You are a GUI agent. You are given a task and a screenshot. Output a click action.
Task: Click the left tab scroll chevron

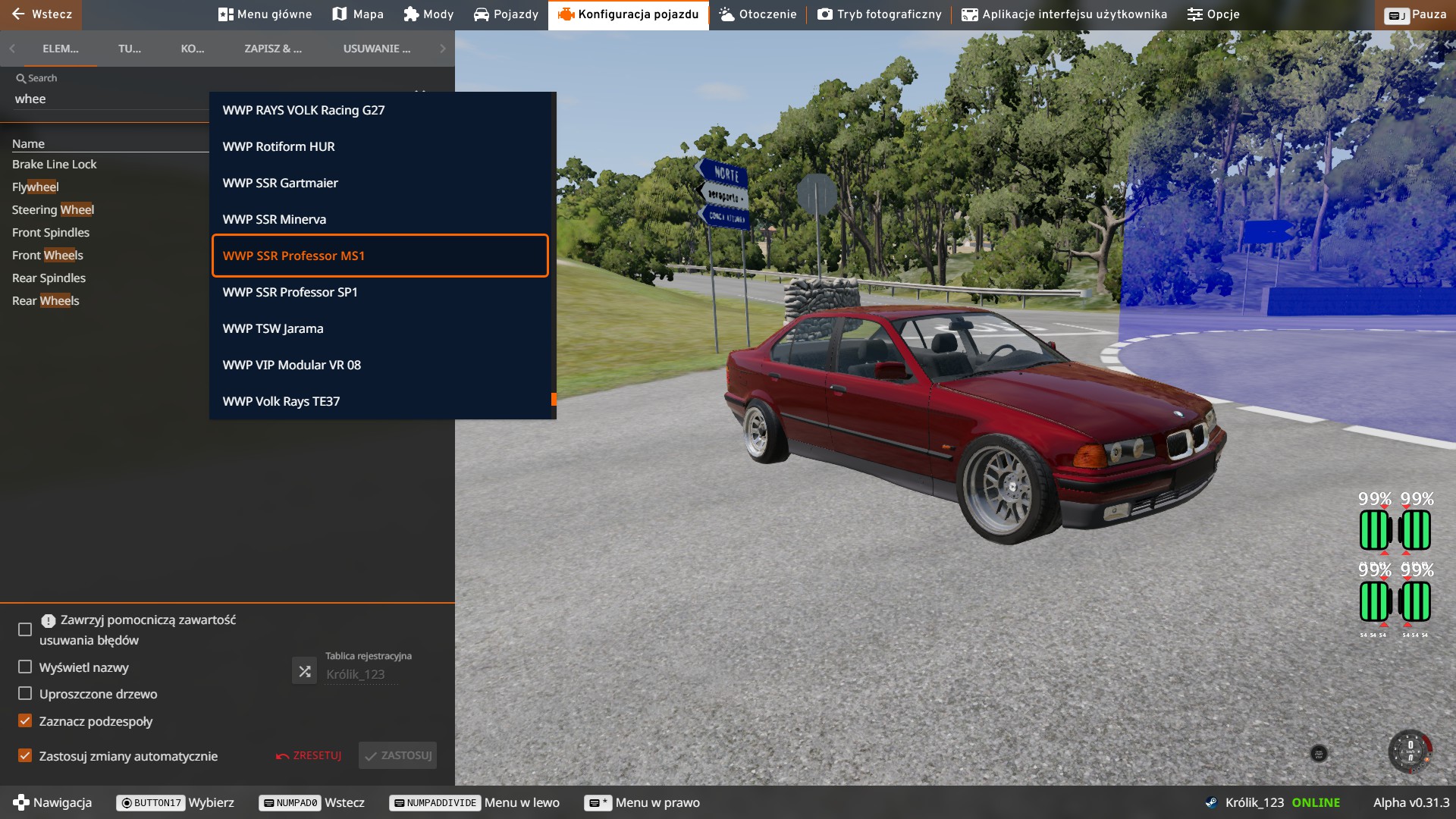(x=12, y=49)
